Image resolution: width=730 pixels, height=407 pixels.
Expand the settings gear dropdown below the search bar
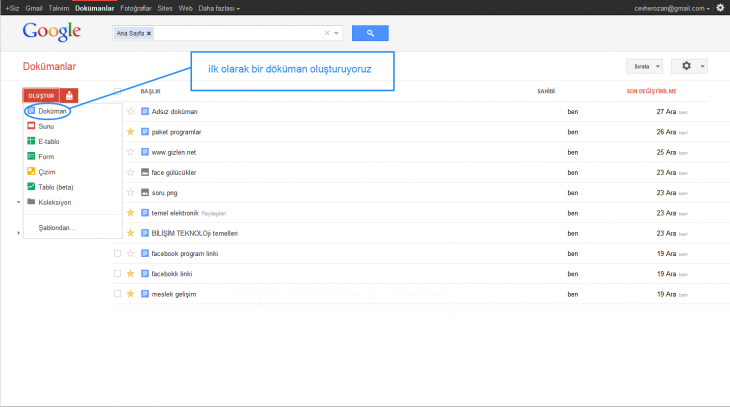(689, 67)
